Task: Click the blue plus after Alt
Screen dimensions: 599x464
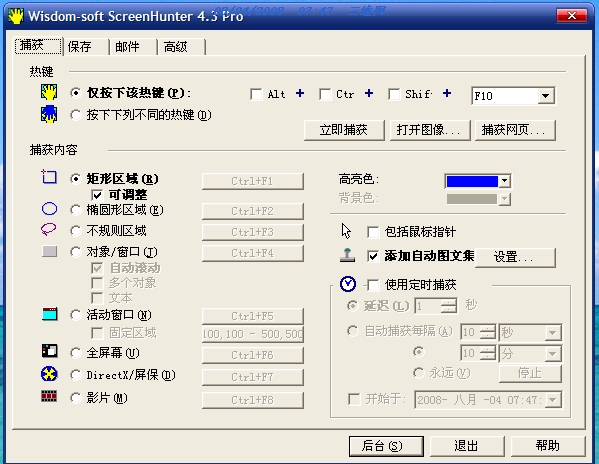Action: point(300,93)
